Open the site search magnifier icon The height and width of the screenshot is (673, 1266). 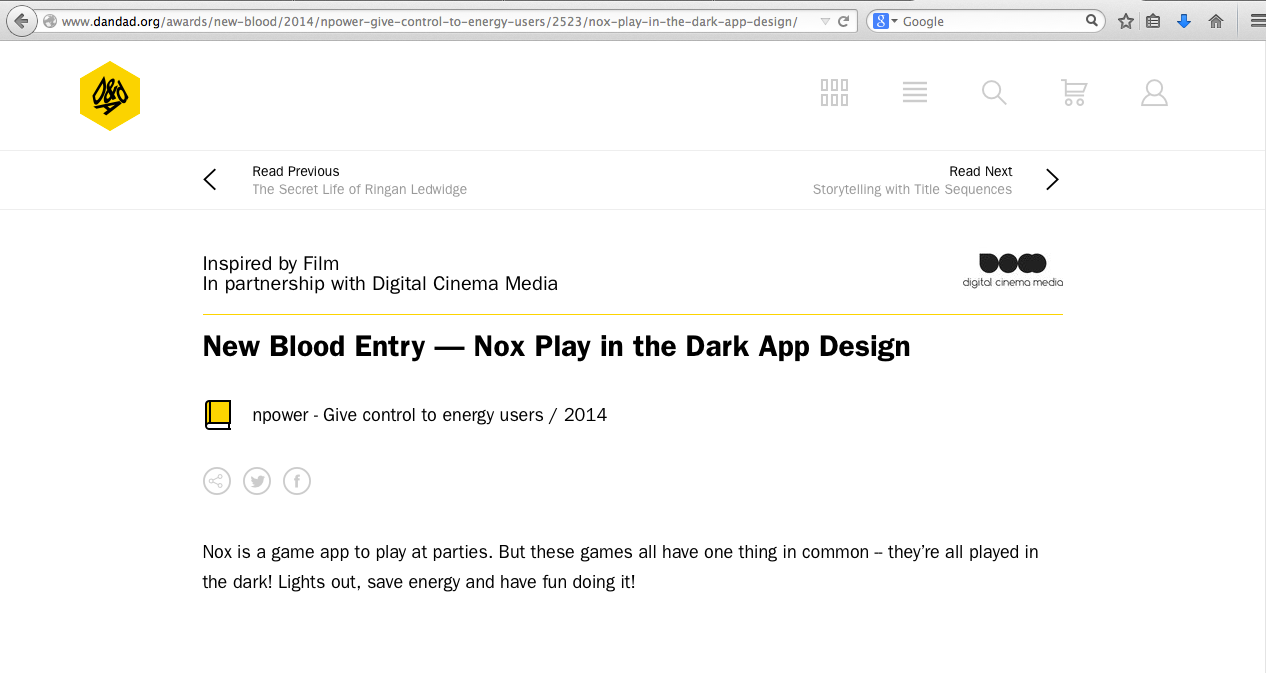[x=994, y=93]
